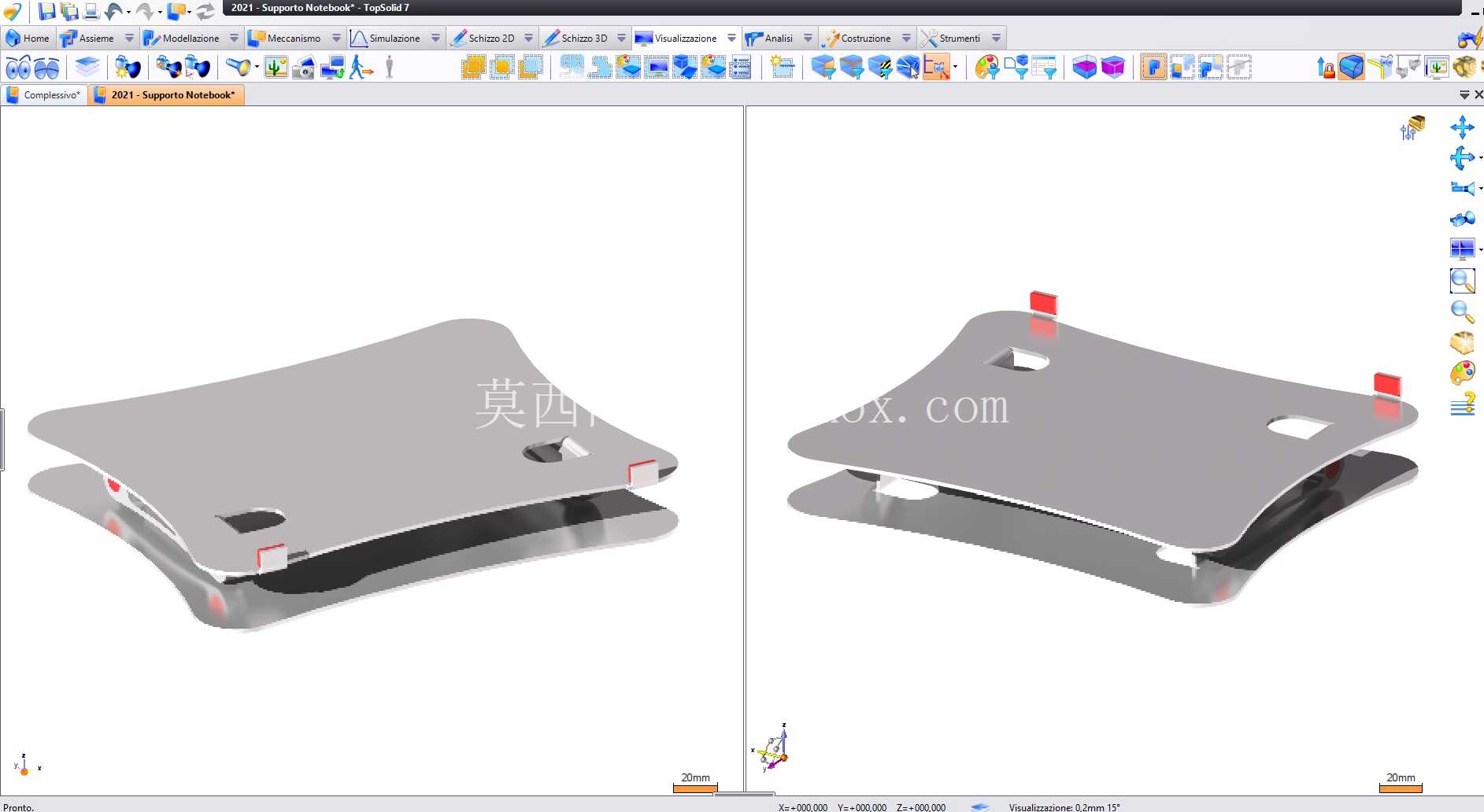Toggle the highlighted dimension display button
The width and height of the screenshot is (1484, 812).
click(936, 68)
